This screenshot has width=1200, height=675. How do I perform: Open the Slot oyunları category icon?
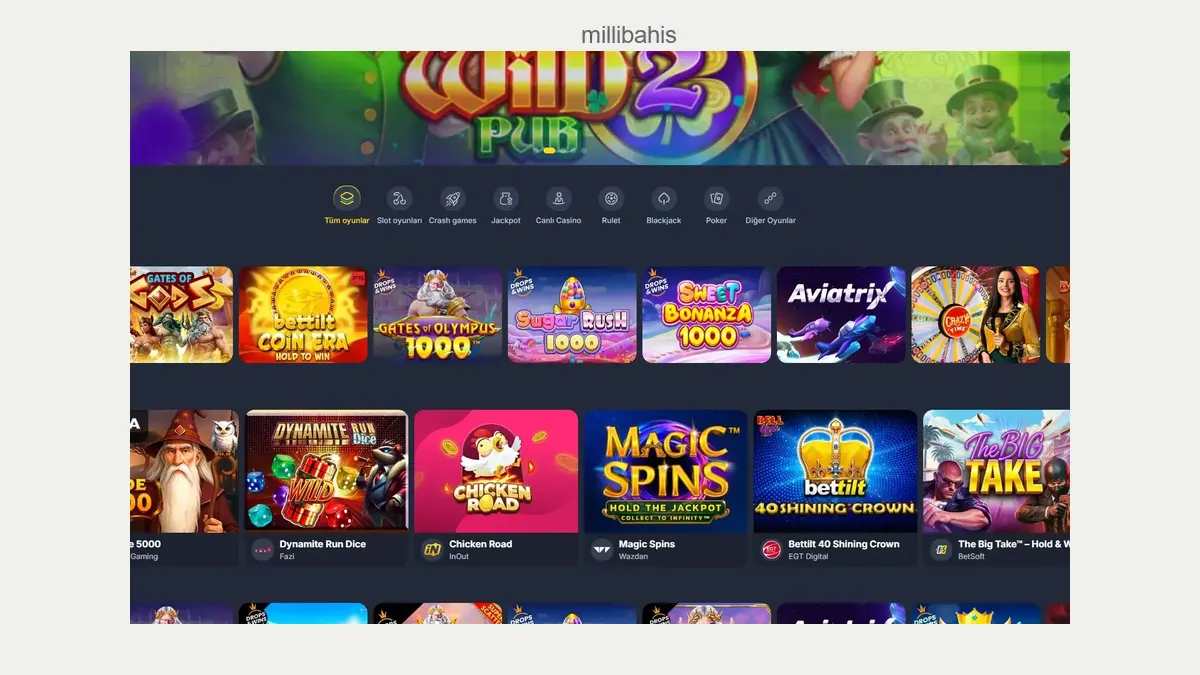pyautogui.click(x=399, y=198)
